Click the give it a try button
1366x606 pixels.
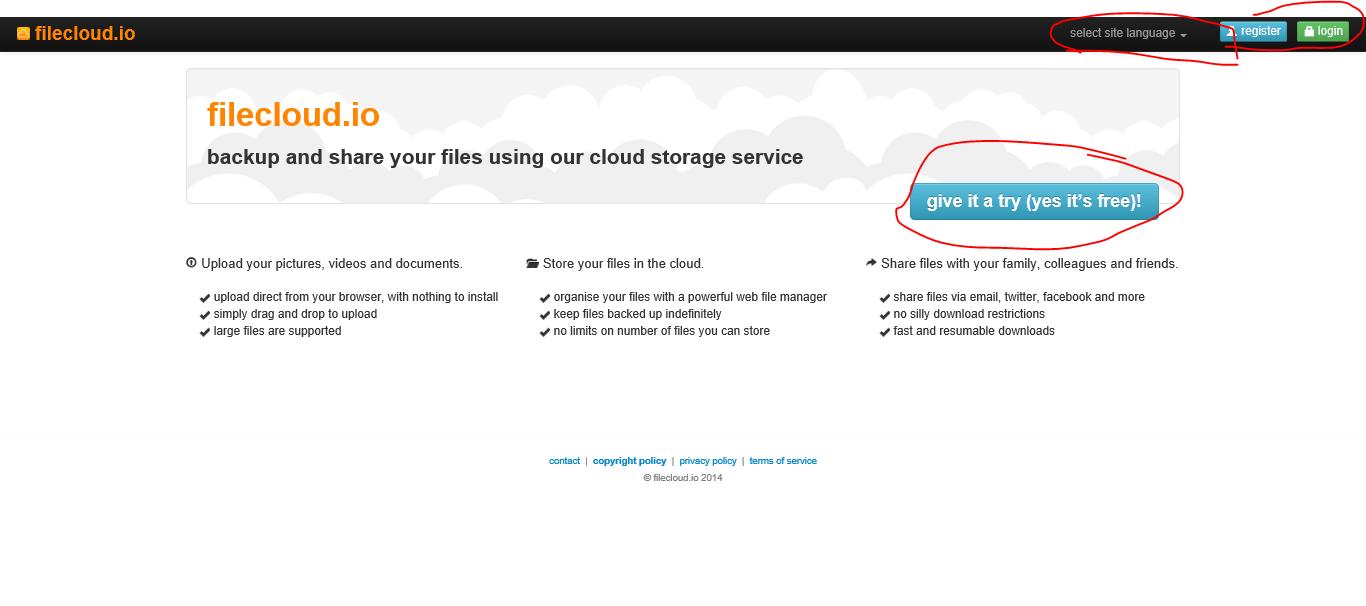1034,201
